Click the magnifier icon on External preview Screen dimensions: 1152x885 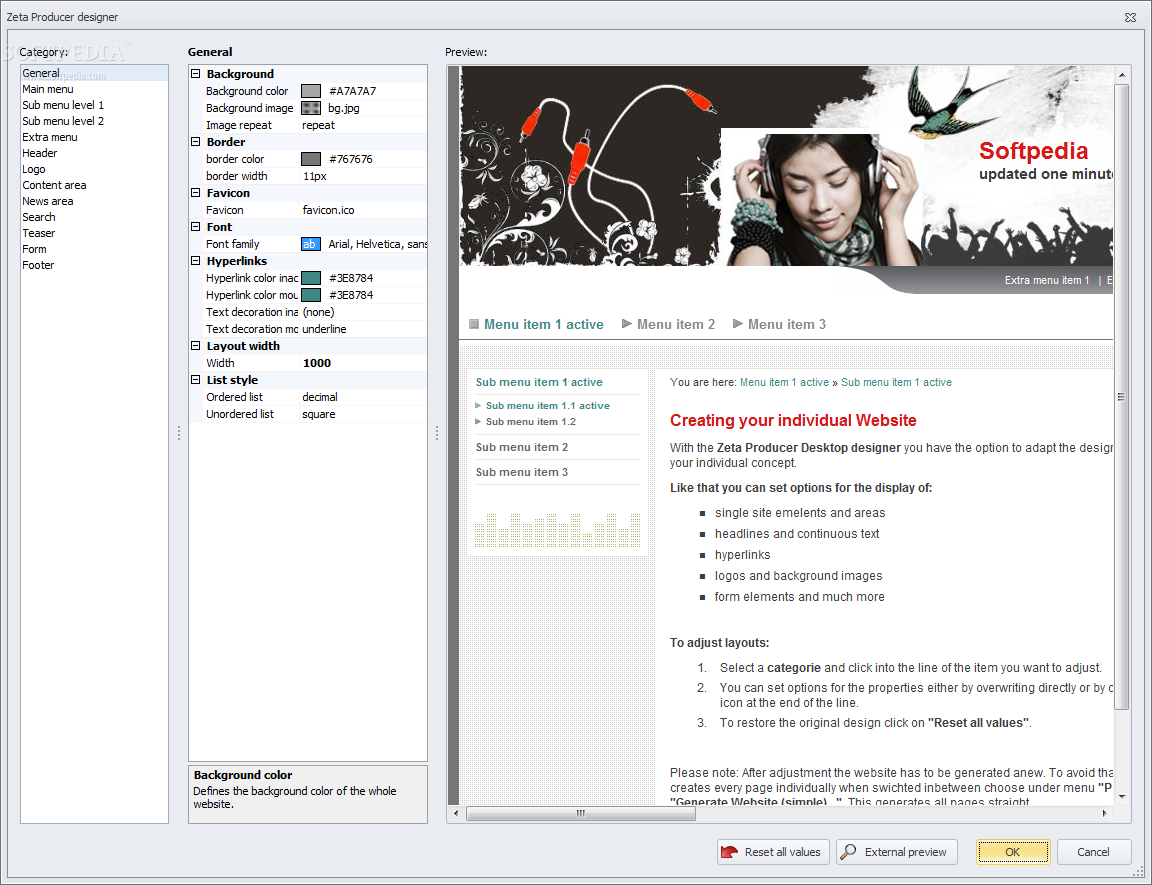click(x=849, y=852)
